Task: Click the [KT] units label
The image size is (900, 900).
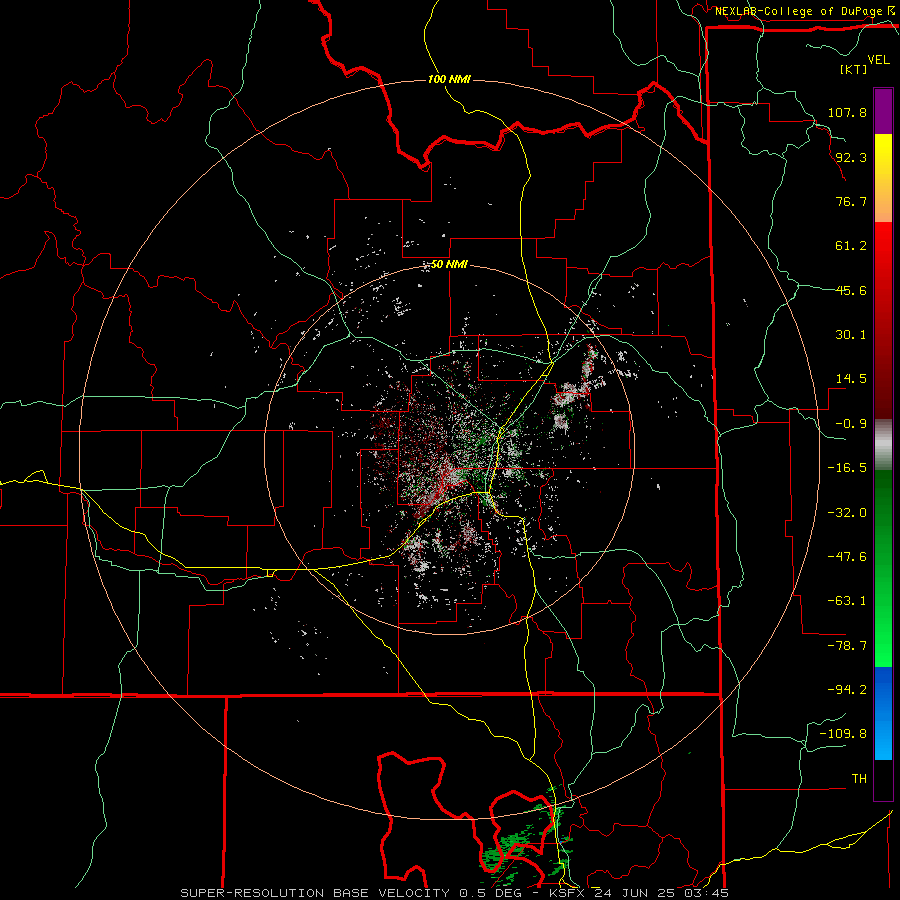Action: click(854, 69)
